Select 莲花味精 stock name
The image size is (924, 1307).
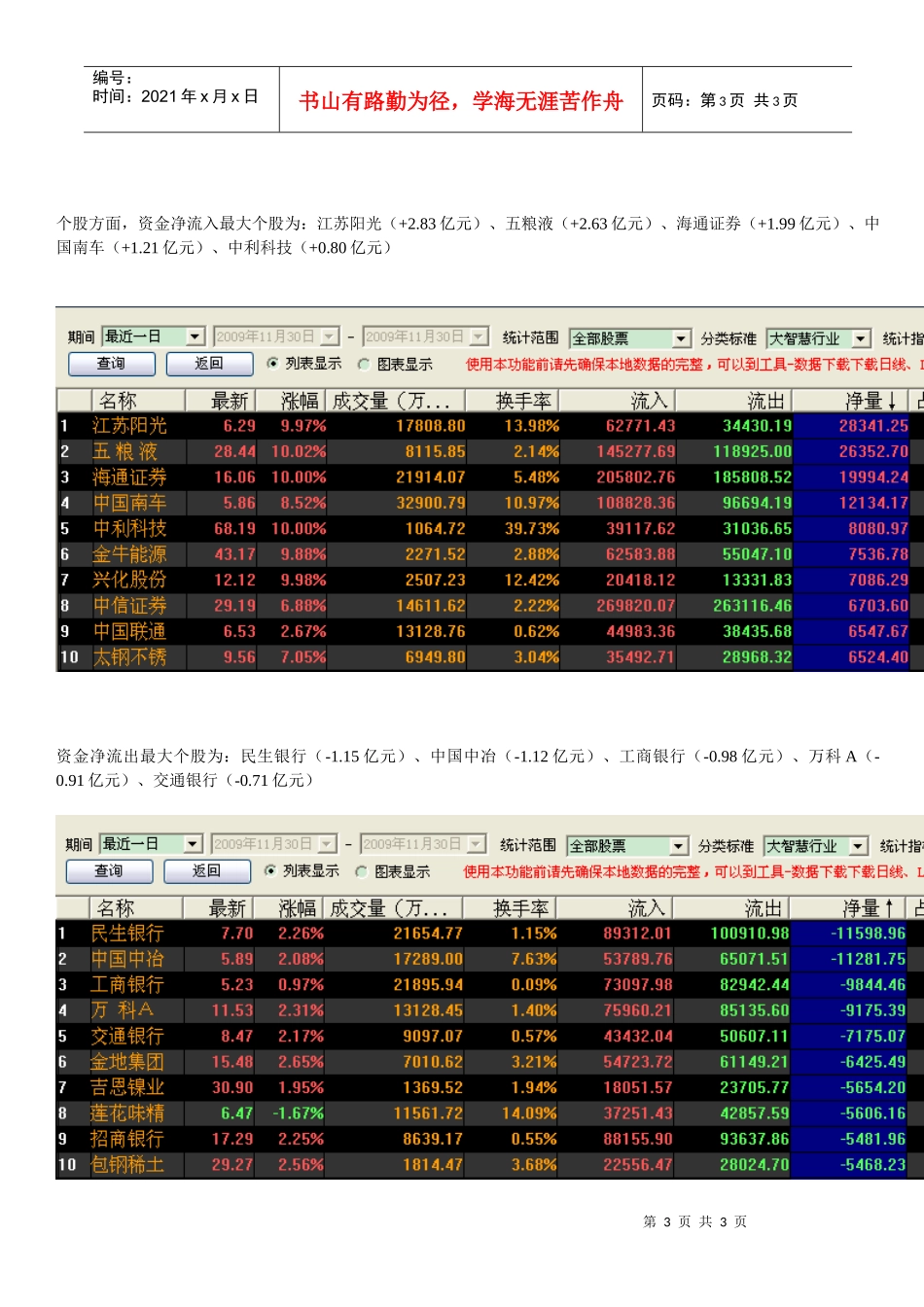126,1113
